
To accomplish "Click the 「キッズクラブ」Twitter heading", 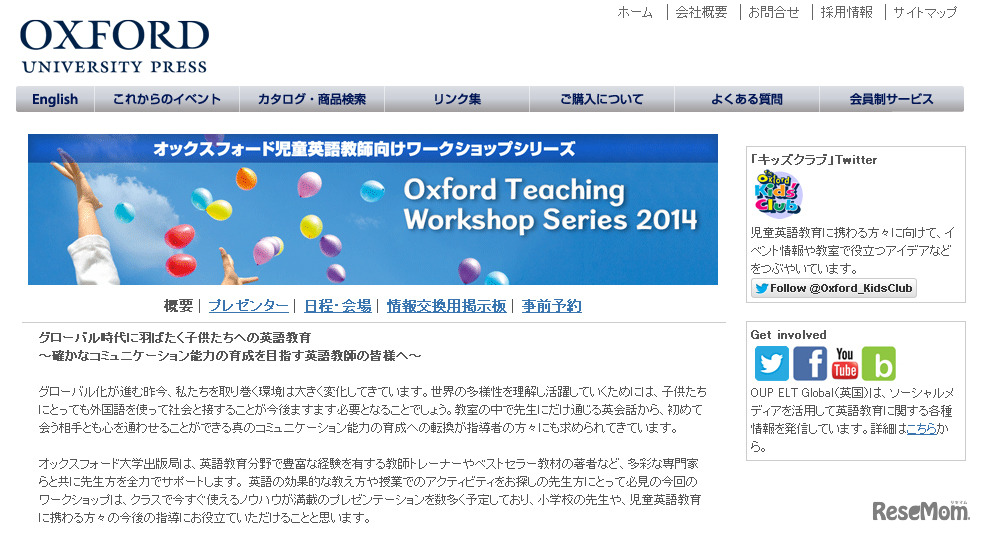I will 814,160.
